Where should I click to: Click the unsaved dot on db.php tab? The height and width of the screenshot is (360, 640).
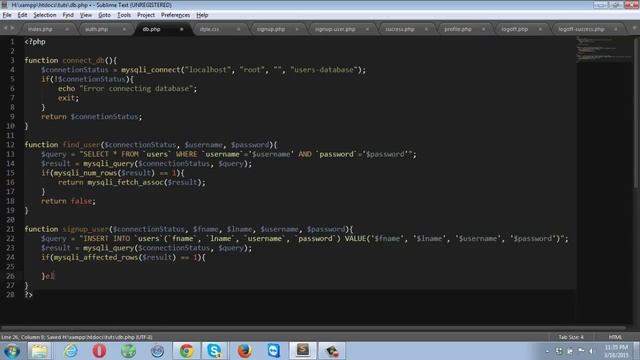pyautogui.click(x=182, y=29)
